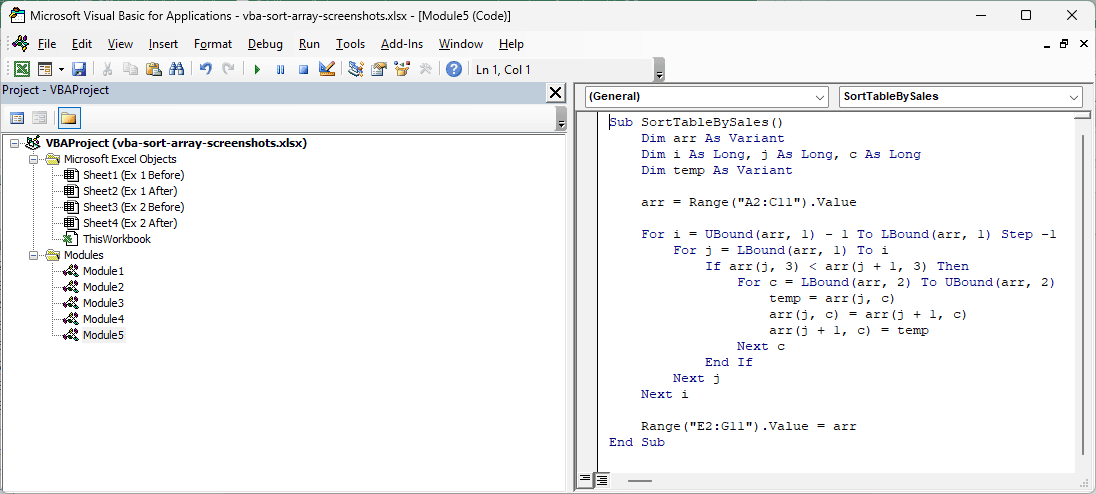Open the Object Browser icon
This screenshot has width=1096, height=494.
click(401, 69)
